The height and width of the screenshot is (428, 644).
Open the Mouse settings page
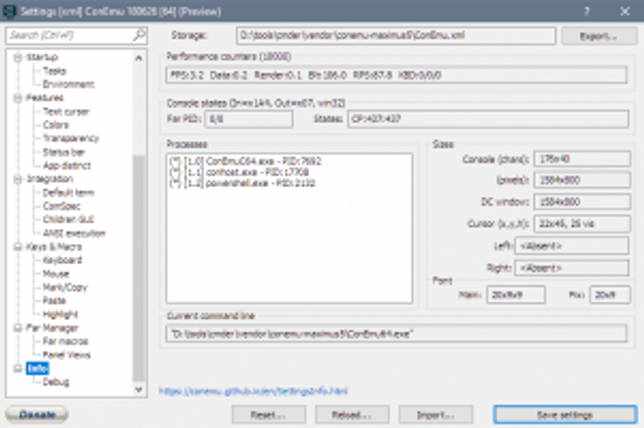click(56, 274)
